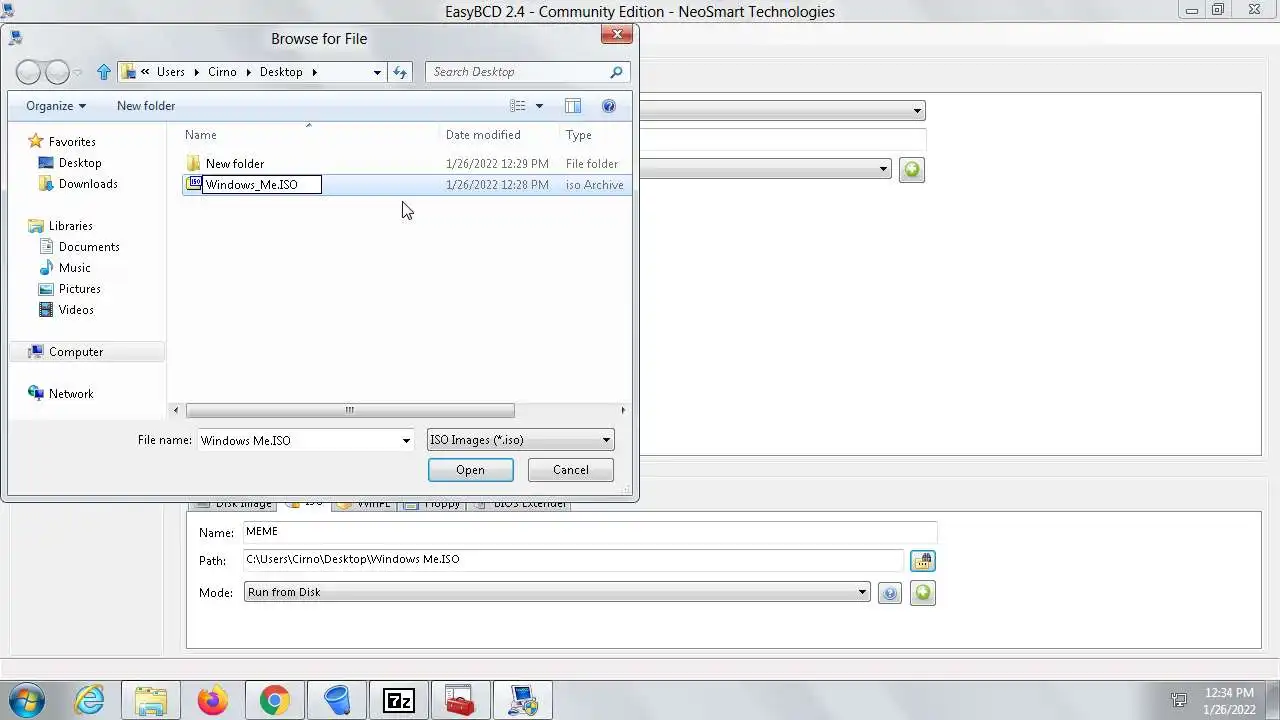Go up one folder level with arrow
Viewport: 1280px width, 720px height.
[x=104, y=72]
